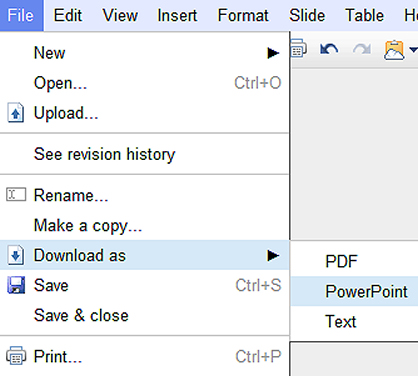
Task: Open the Table menu
Action: [364, 15]
